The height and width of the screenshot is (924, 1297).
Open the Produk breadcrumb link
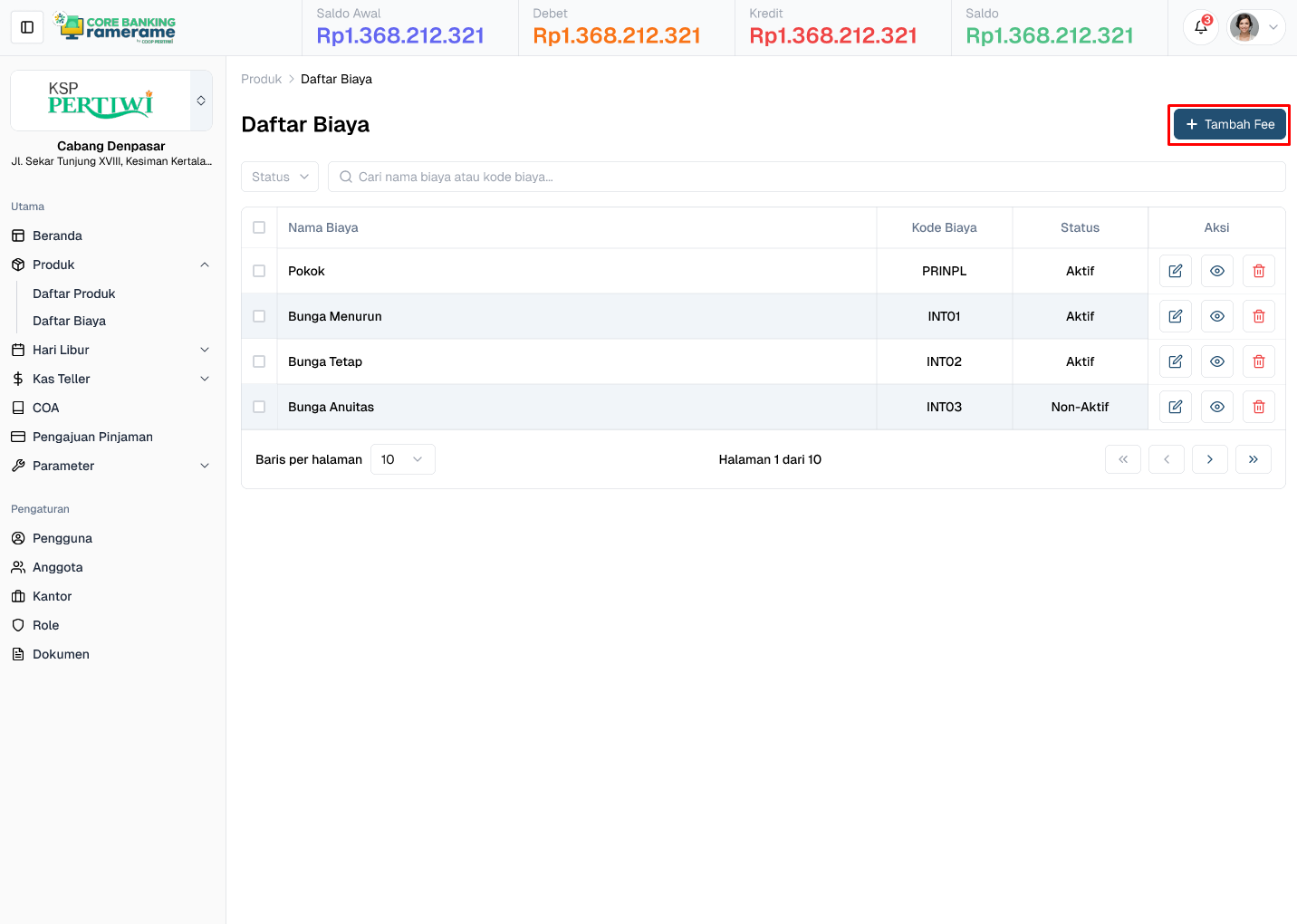[x=261, y=79]
